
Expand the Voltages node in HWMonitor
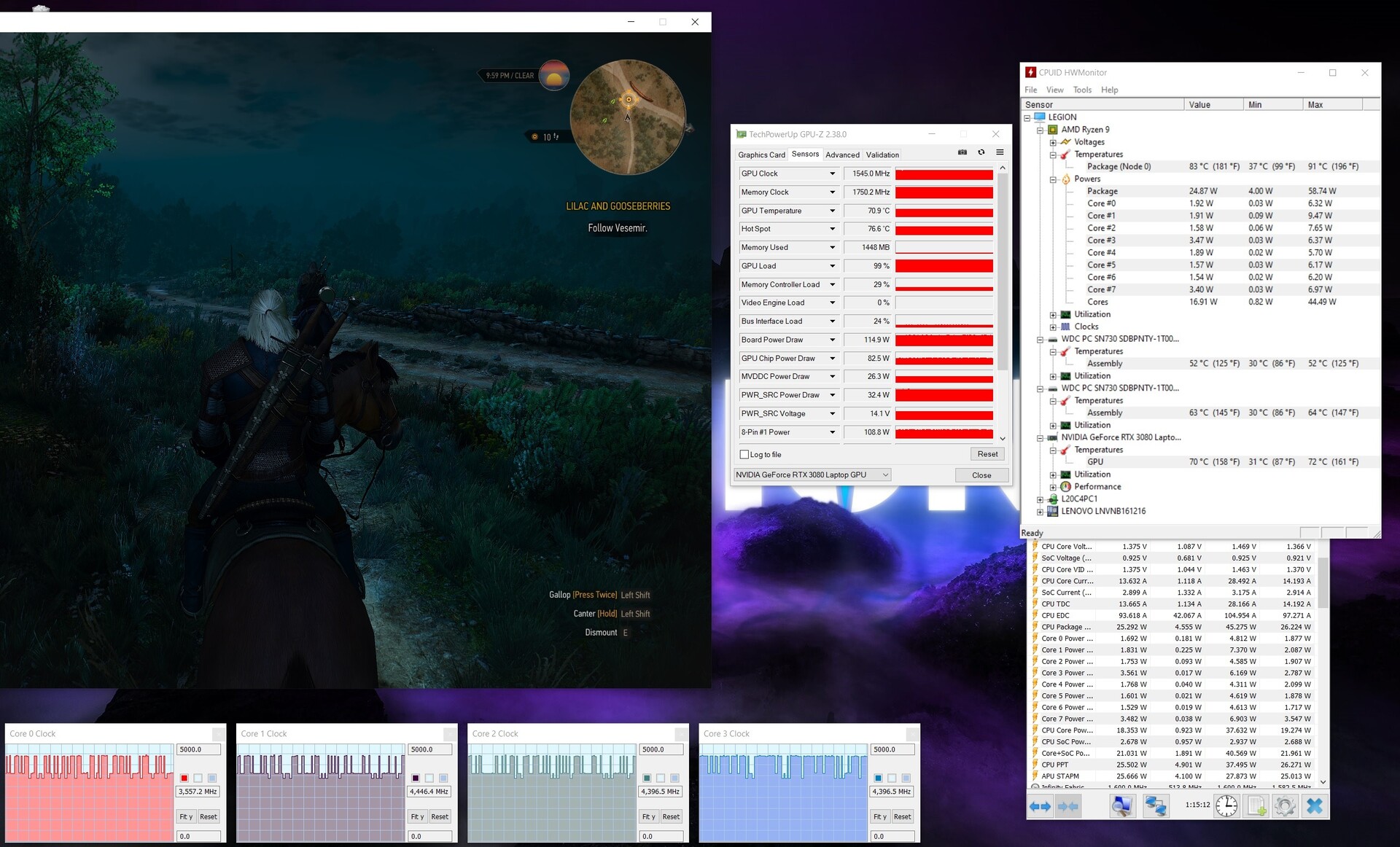coord(1053,142)
